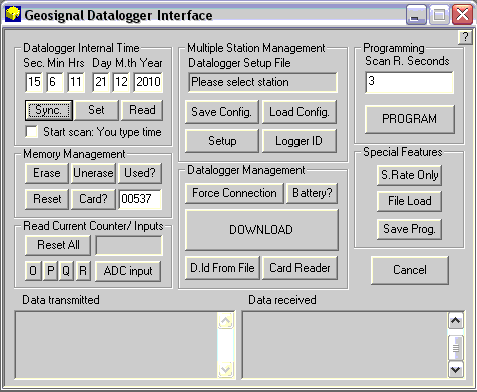Click the File Load button
The image size is (477, 392).
(x=409, y=201)
